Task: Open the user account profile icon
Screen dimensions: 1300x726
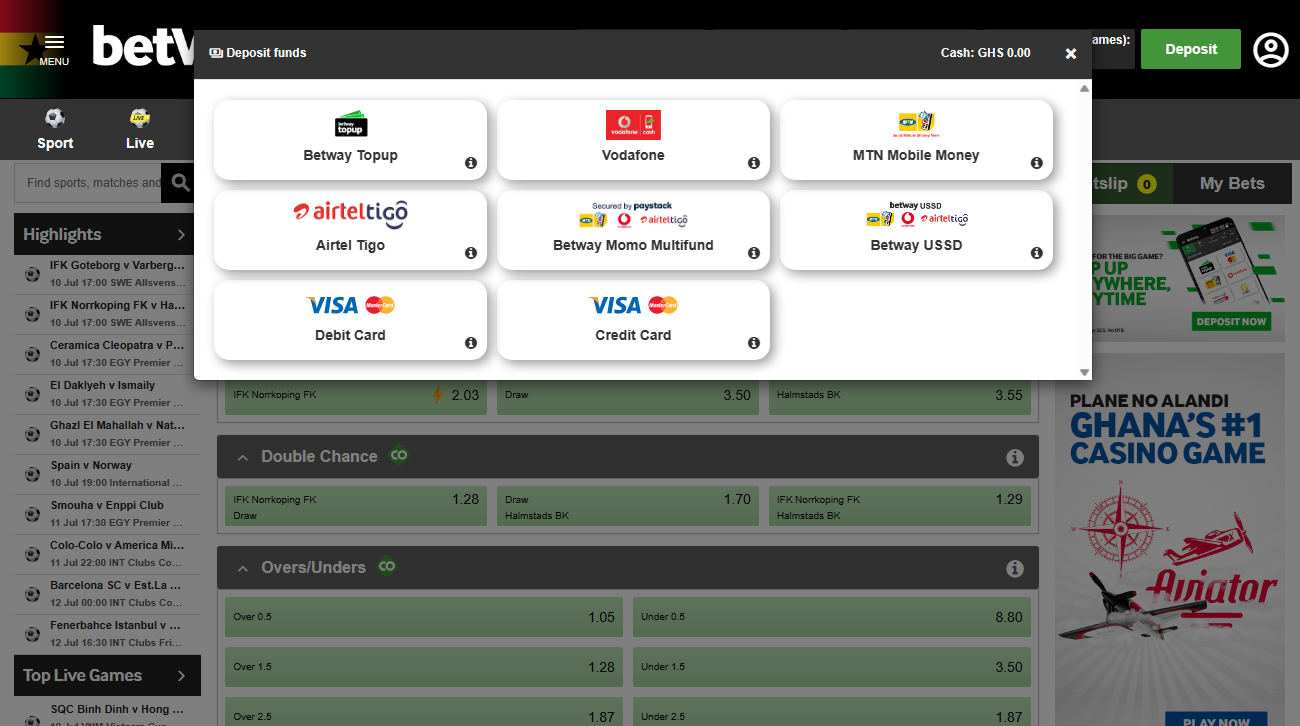Action: pyautogui.click(x=1270, y=50)
